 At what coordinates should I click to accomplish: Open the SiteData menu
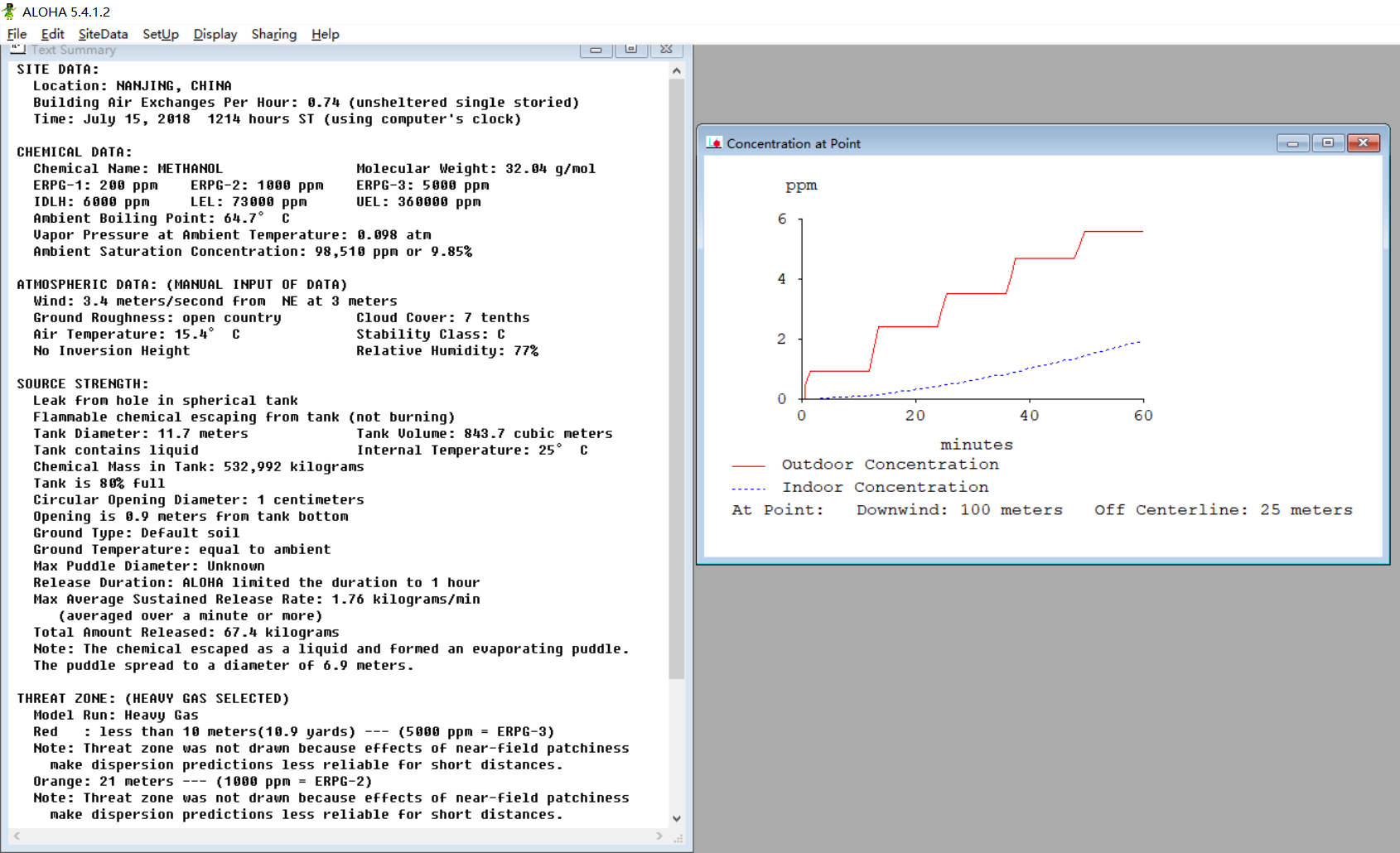(x=103, y=34)
